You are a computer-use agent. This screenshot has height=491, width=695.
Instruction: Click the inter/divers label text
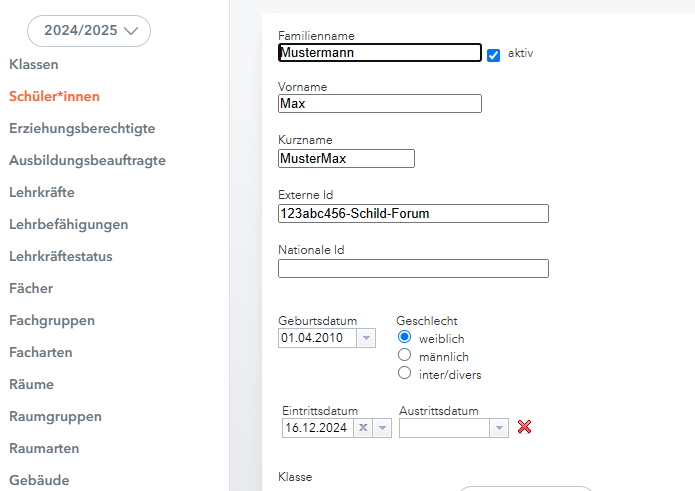[x=450, y=375]
